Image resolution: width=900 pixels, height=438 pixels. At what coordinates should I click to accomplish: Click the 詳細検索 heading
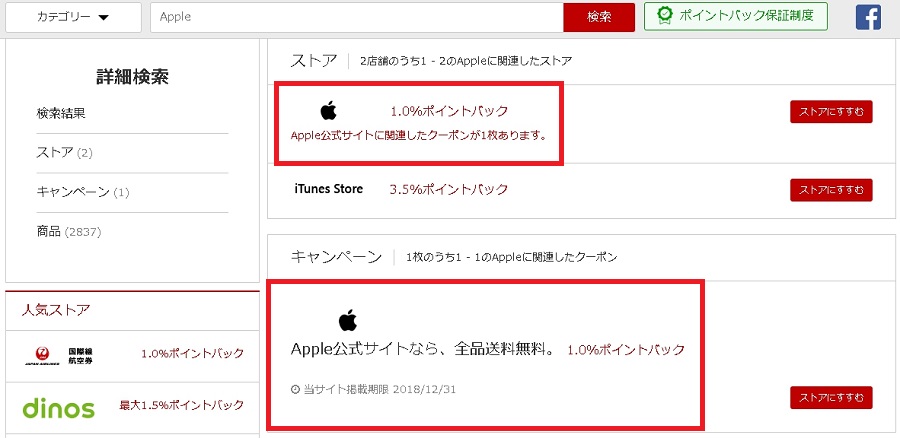click(133, 77)
